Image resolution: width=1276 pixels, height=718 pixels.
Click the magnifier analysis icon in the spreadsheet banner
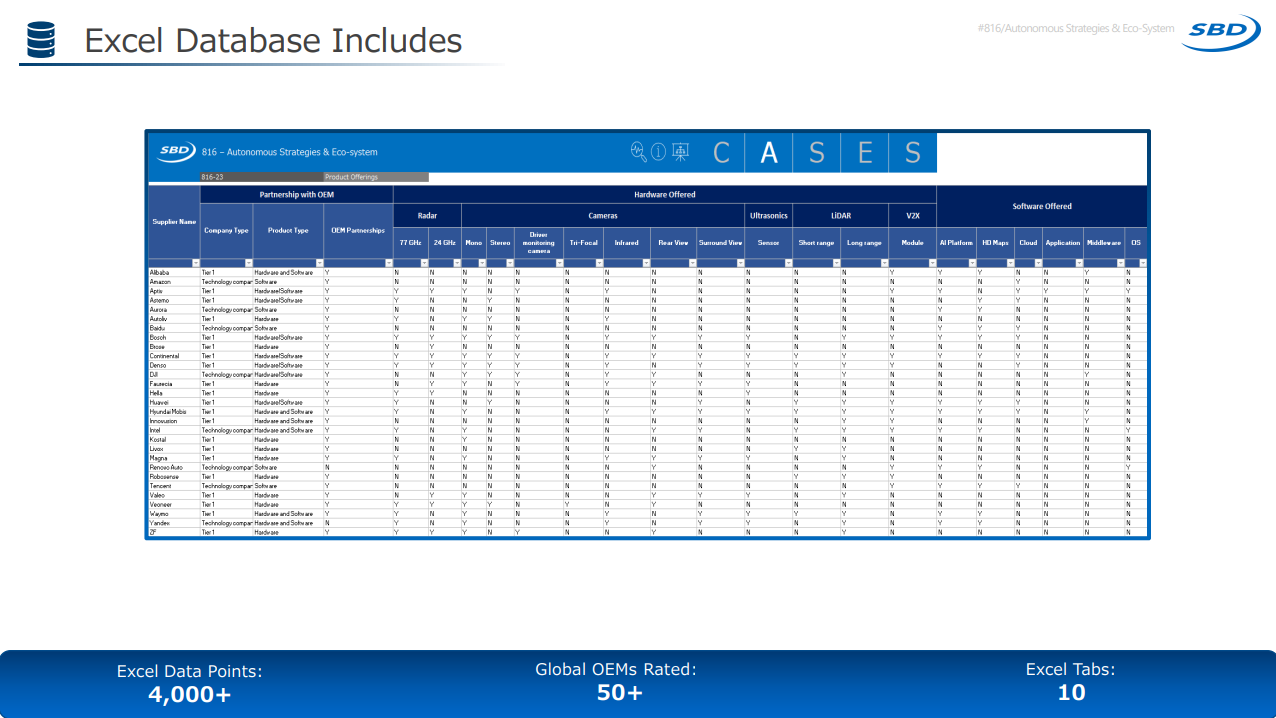[x=639, y=152]
